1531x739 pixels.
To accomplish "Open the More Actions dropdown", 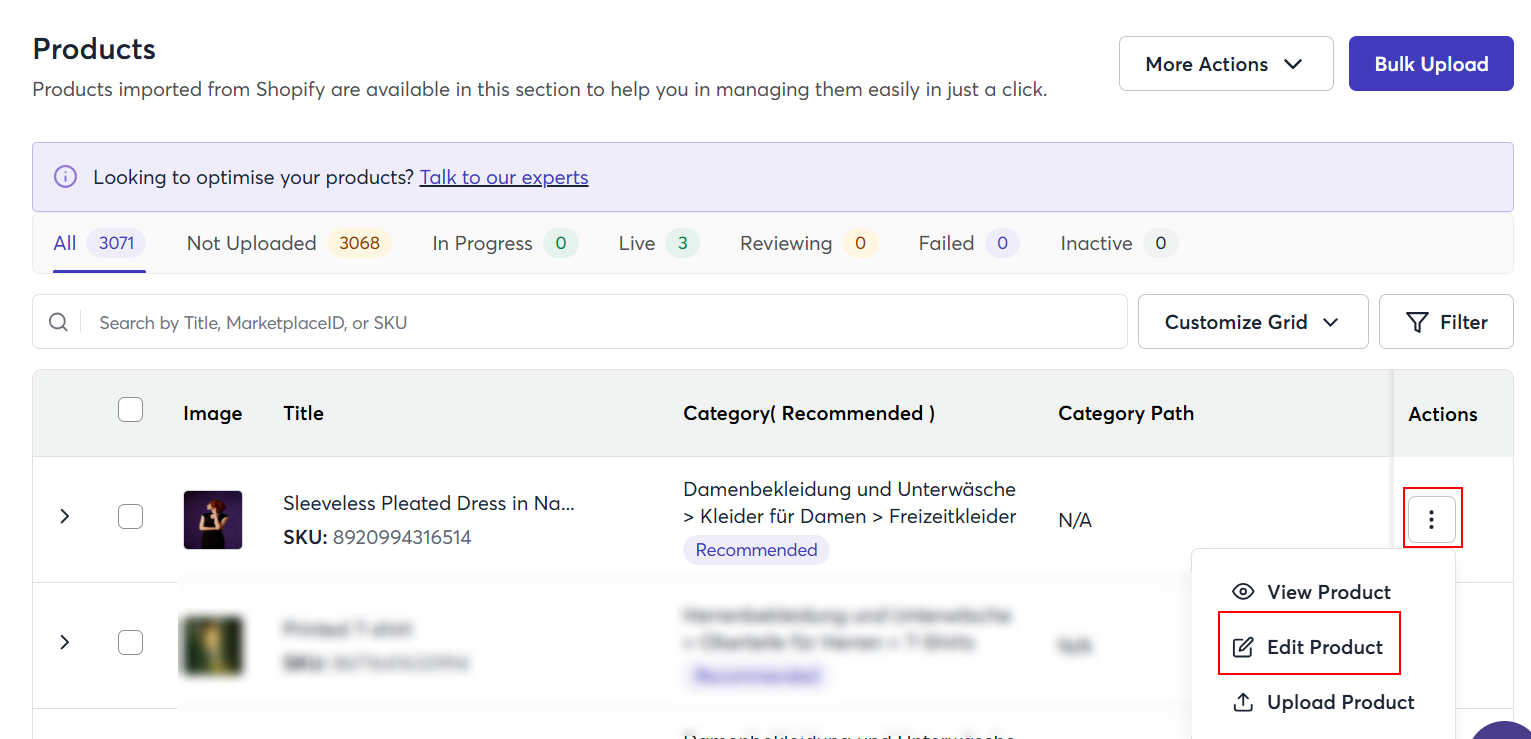I will click(1225, 64).
